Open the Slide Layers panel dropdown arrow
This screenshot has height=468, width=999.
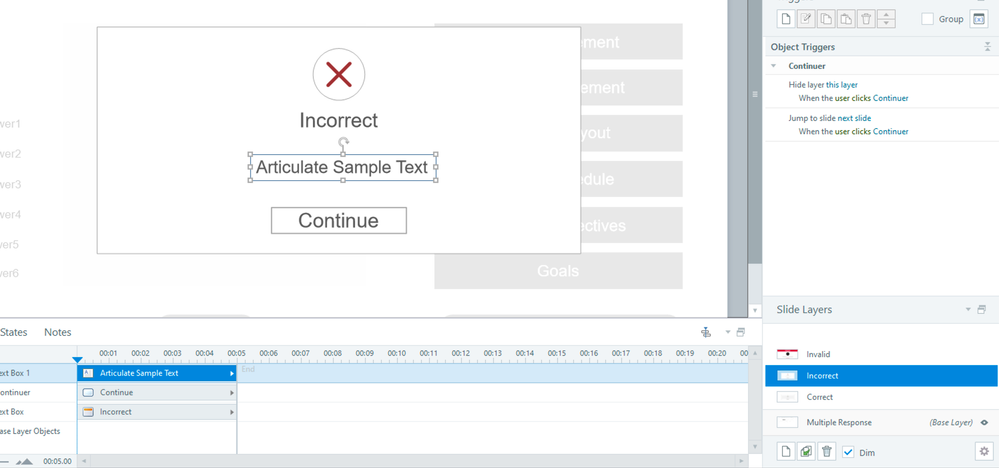968,310
